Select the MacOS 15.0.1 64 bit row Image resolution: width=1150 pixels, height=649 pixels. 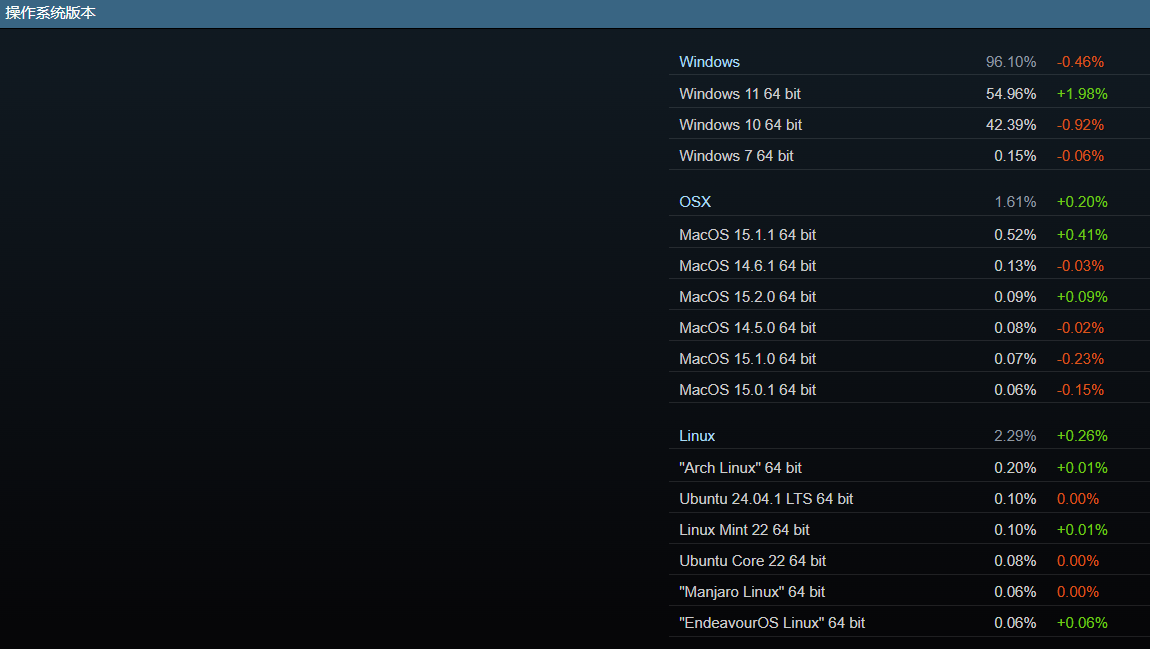point(909,389)
